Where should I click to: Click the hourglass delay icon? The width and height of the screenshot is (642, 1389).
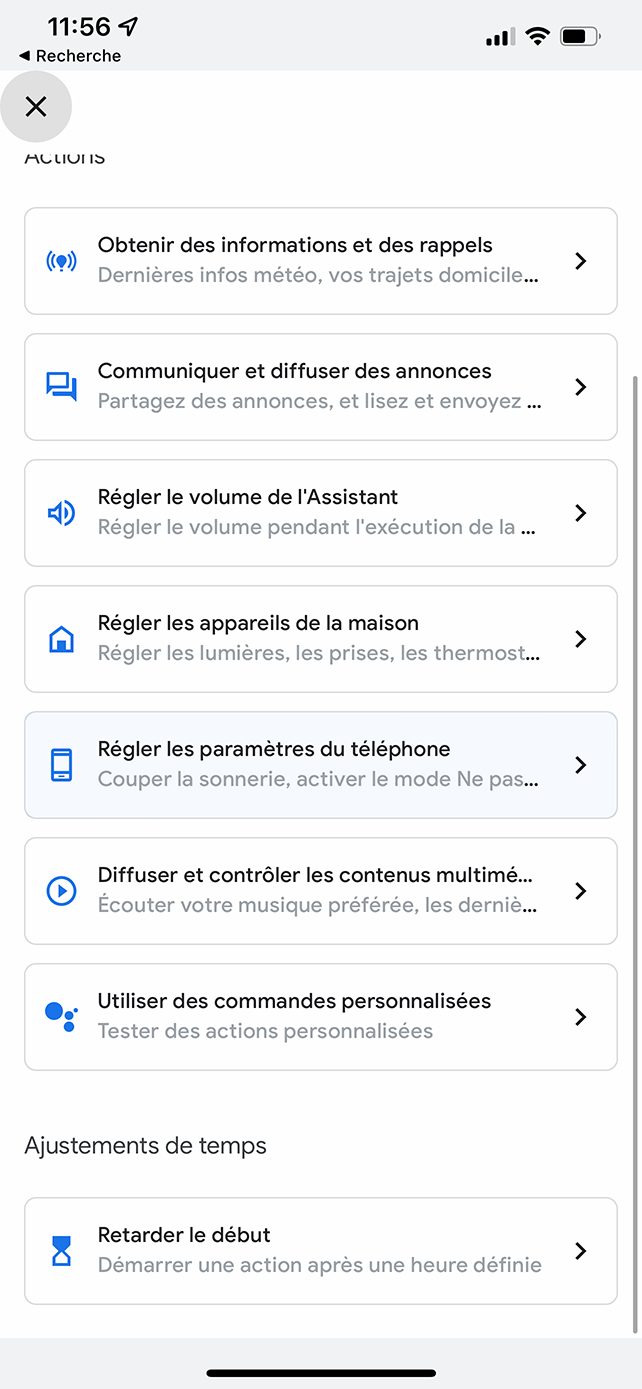click(x=61, y=1251)
